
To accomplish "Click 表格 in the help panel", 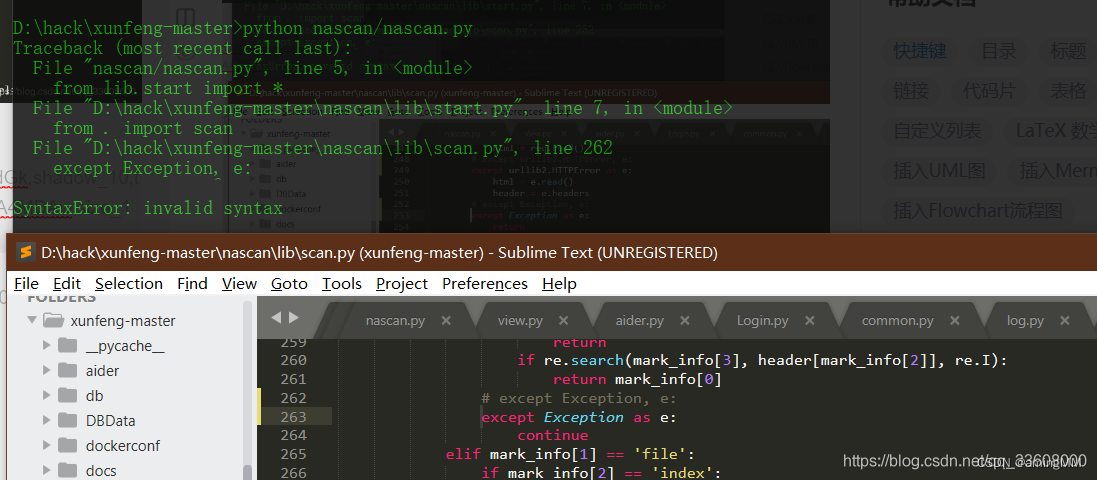I will coord(1068,91).
